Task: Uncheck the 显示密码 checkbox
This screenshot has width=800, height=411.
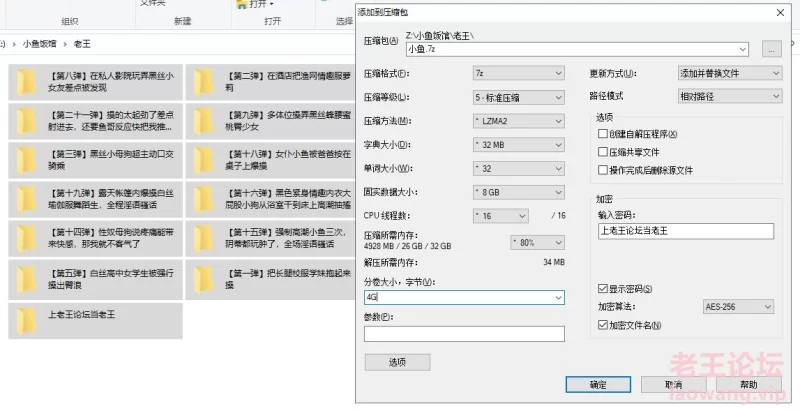Action: pos(602,289)
